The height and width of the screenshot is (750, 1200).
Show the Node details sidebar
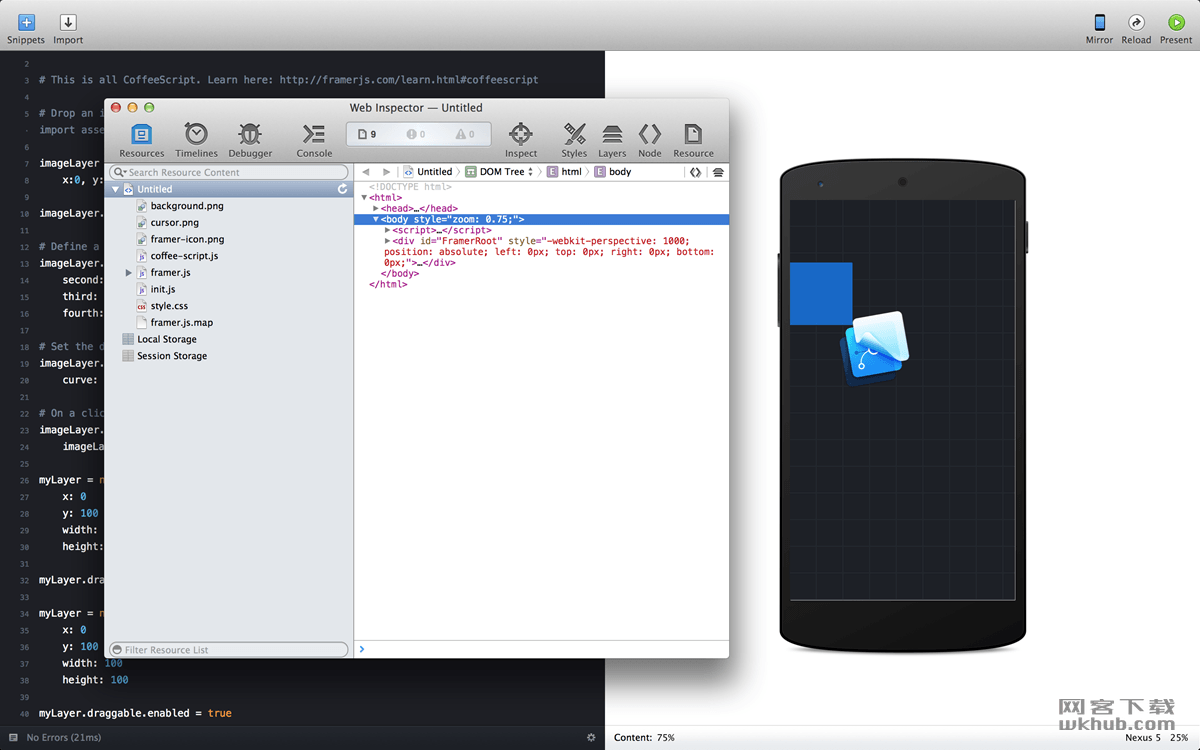tap(650, 139)
